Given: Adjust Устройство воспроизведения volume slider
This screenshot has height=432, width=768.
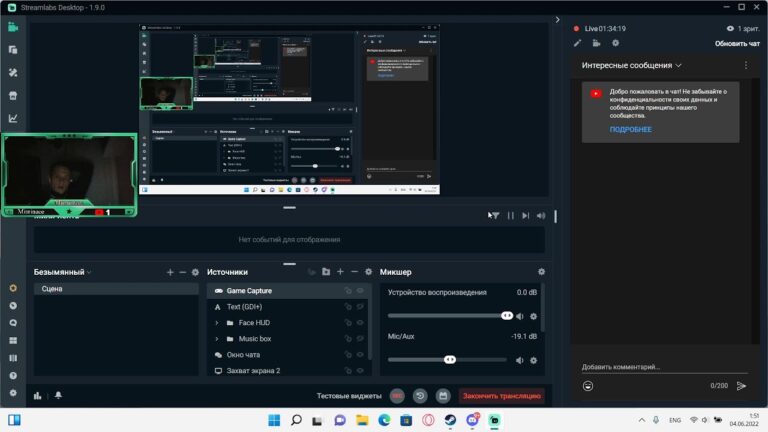Looking at the screenshot, I should 507,316.
